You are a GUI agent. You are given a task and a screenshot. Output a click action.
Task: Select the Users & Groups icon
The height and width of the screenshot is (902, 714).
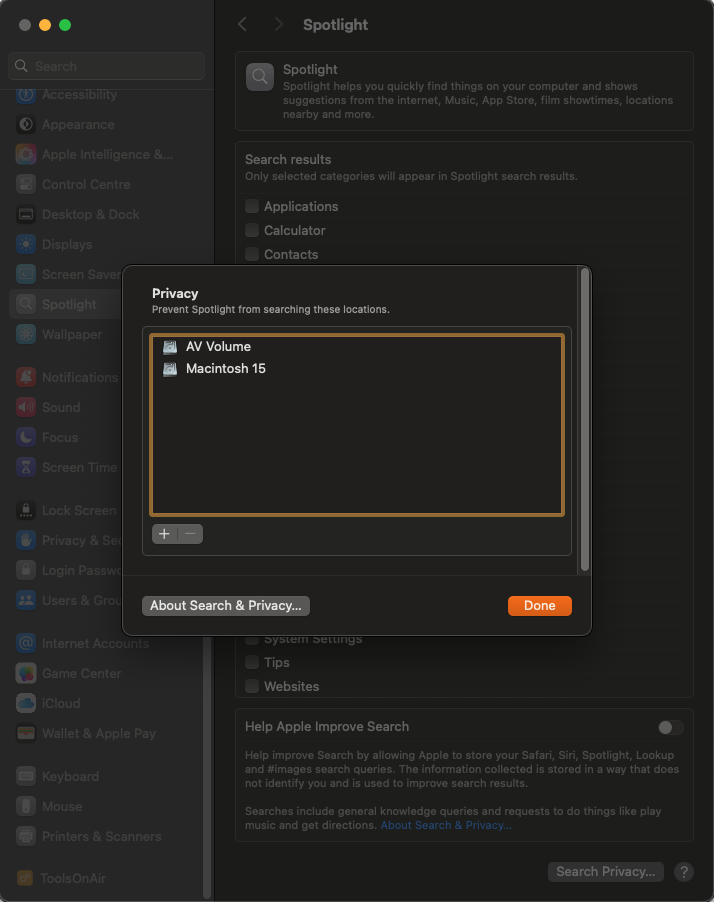26,599
